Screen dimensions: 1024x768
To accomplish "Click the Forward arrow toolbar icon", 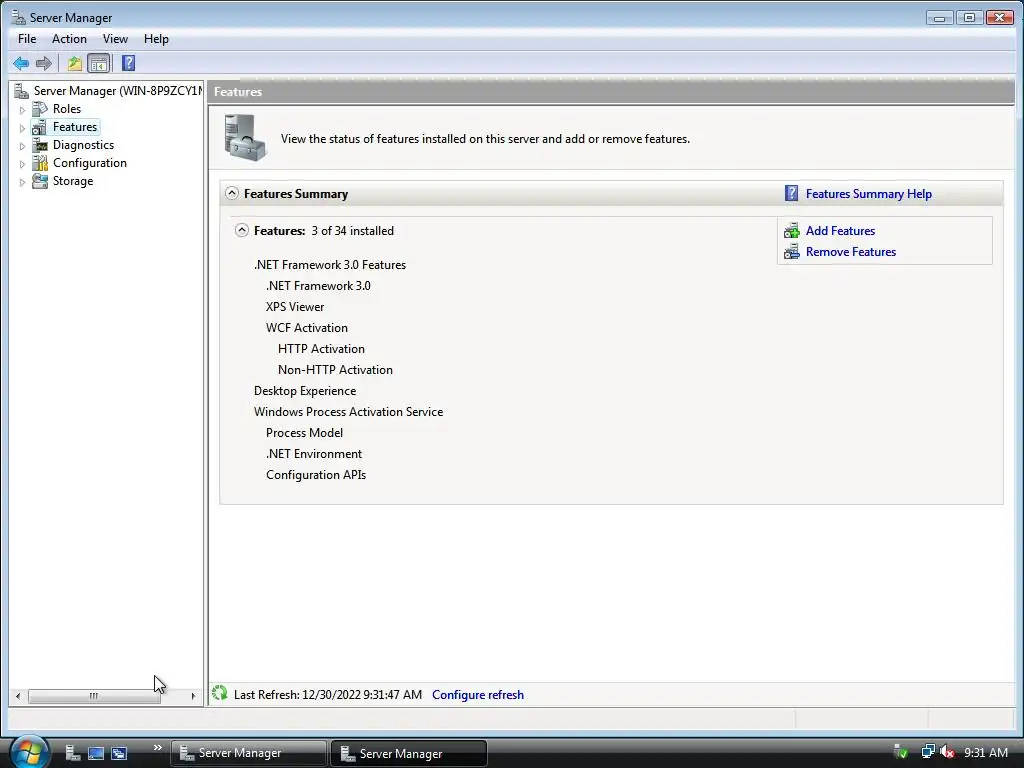I will click(44, 63).
